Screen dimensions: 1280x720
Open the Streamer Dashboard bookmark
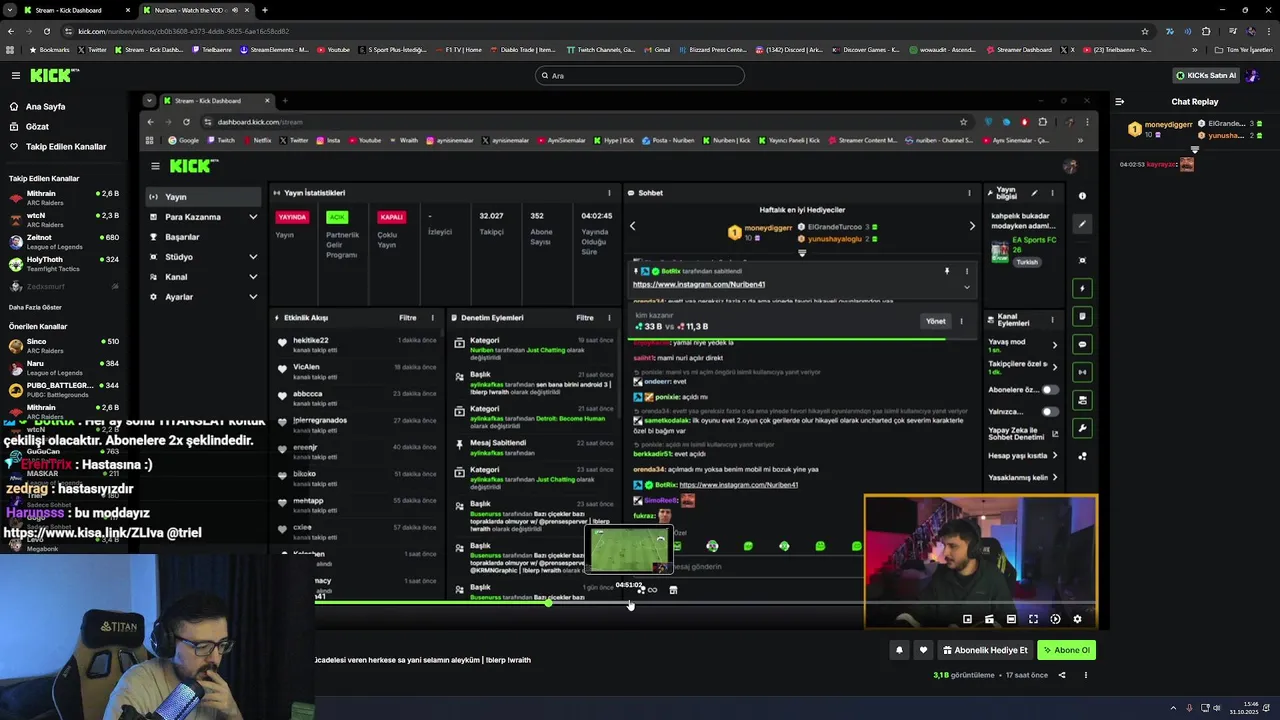(x=1018, y=49)
